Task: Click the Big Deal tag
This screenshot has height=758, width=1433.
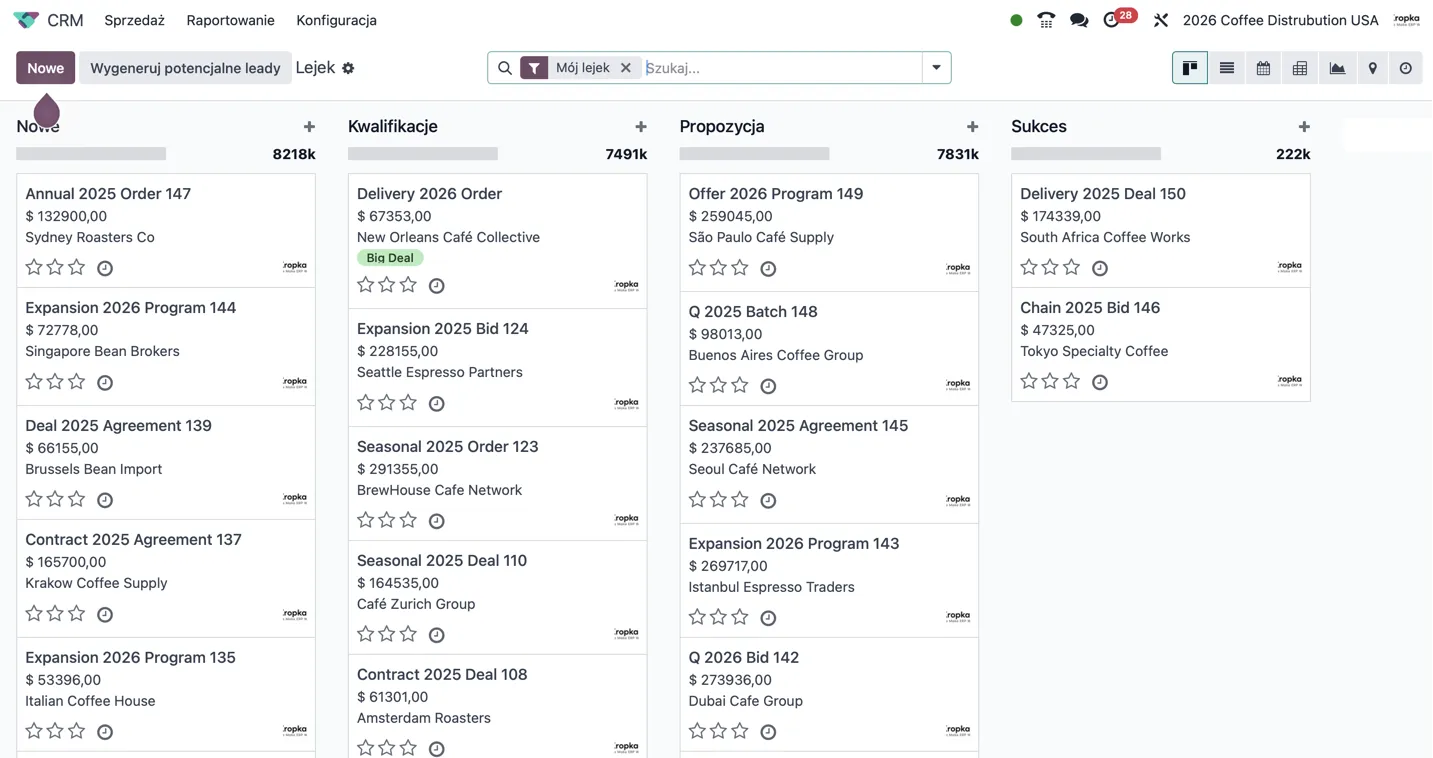Action: (390, 258)
